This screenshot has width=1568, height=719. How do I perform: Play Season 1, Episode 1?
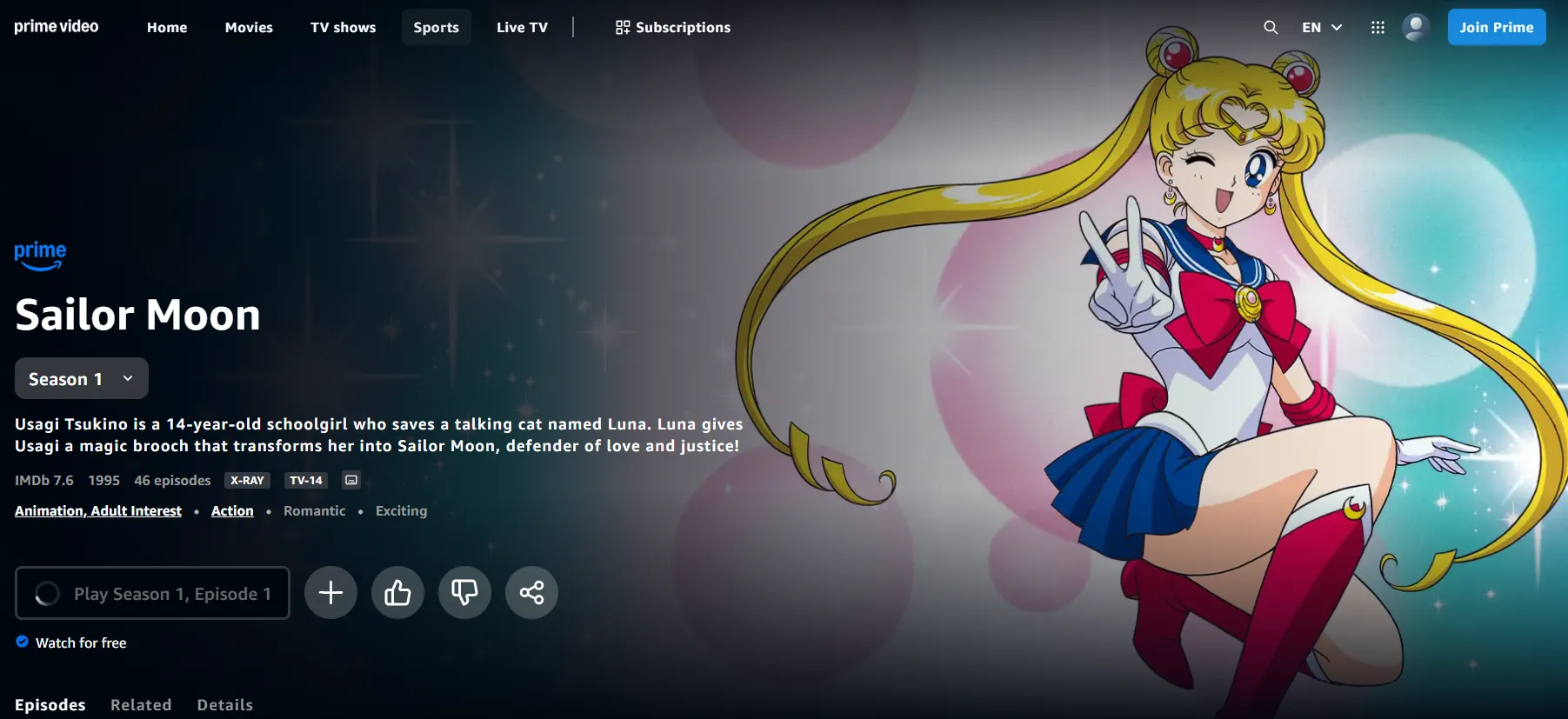(152, 593)
